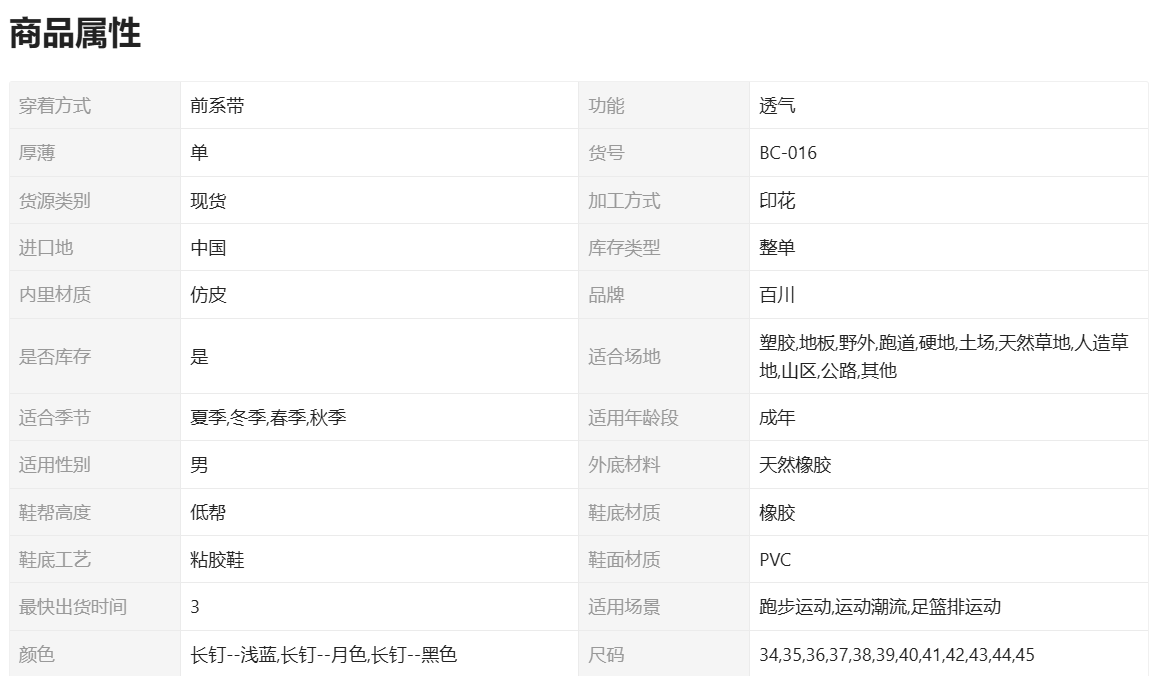Screen dimensions: 1150x676
Task: Click the 中国 import origin value
Action: 208,248
